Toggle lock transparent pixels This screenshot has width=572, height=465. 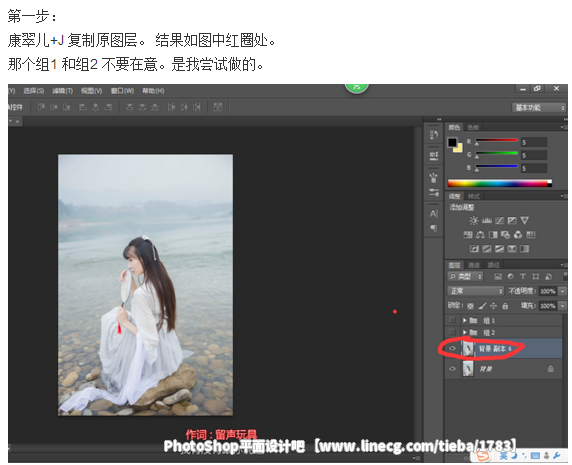coord(471,306)
